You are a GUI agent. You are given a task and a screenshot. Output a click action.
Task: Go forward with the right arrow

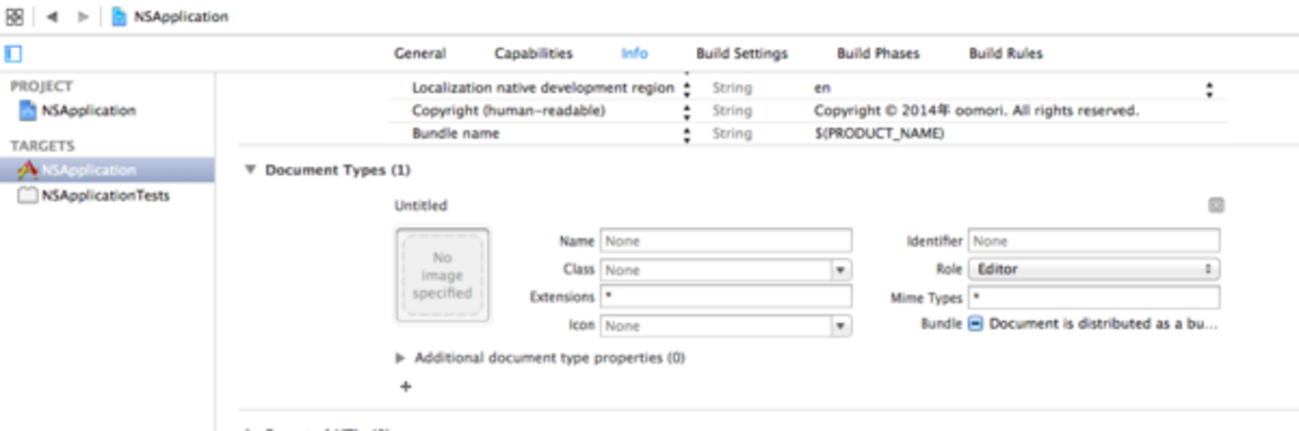click(x=83, y=17)
